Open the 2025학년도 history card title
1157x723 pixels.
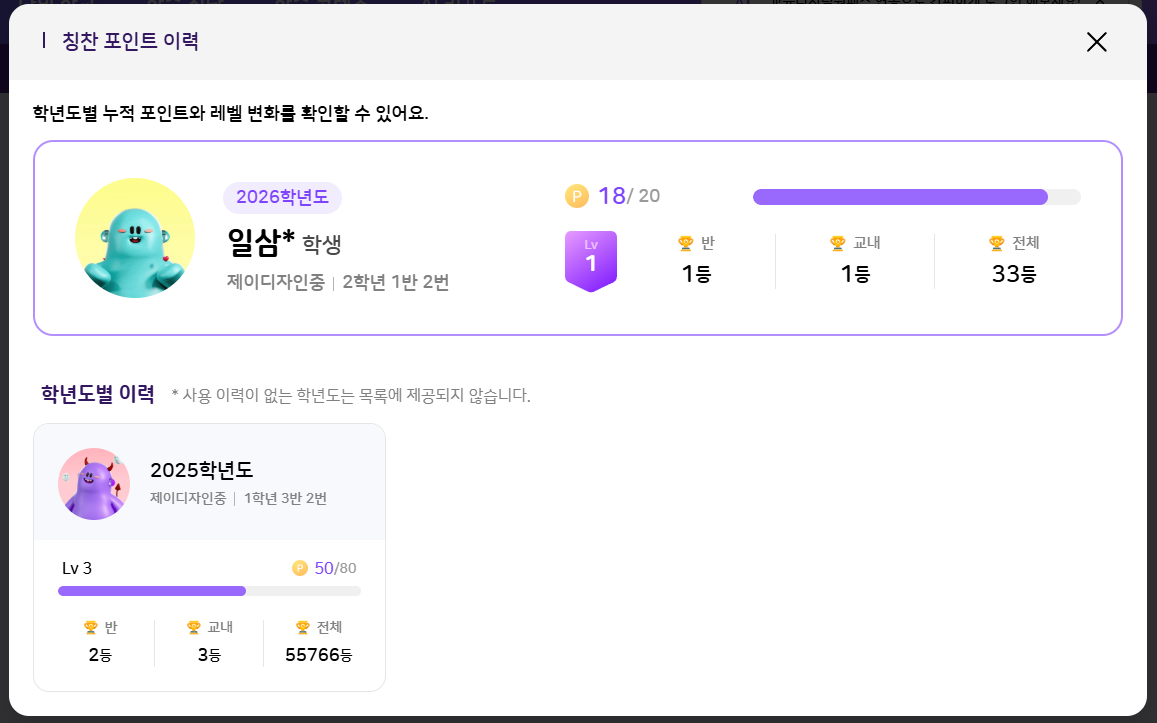(x=202, y=471)
